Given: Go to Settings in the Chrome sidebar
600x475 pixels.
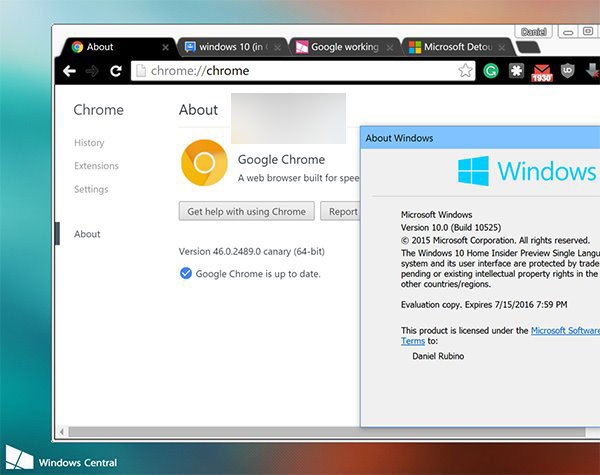Looking at the screenshot, I should tap(91, 189).
